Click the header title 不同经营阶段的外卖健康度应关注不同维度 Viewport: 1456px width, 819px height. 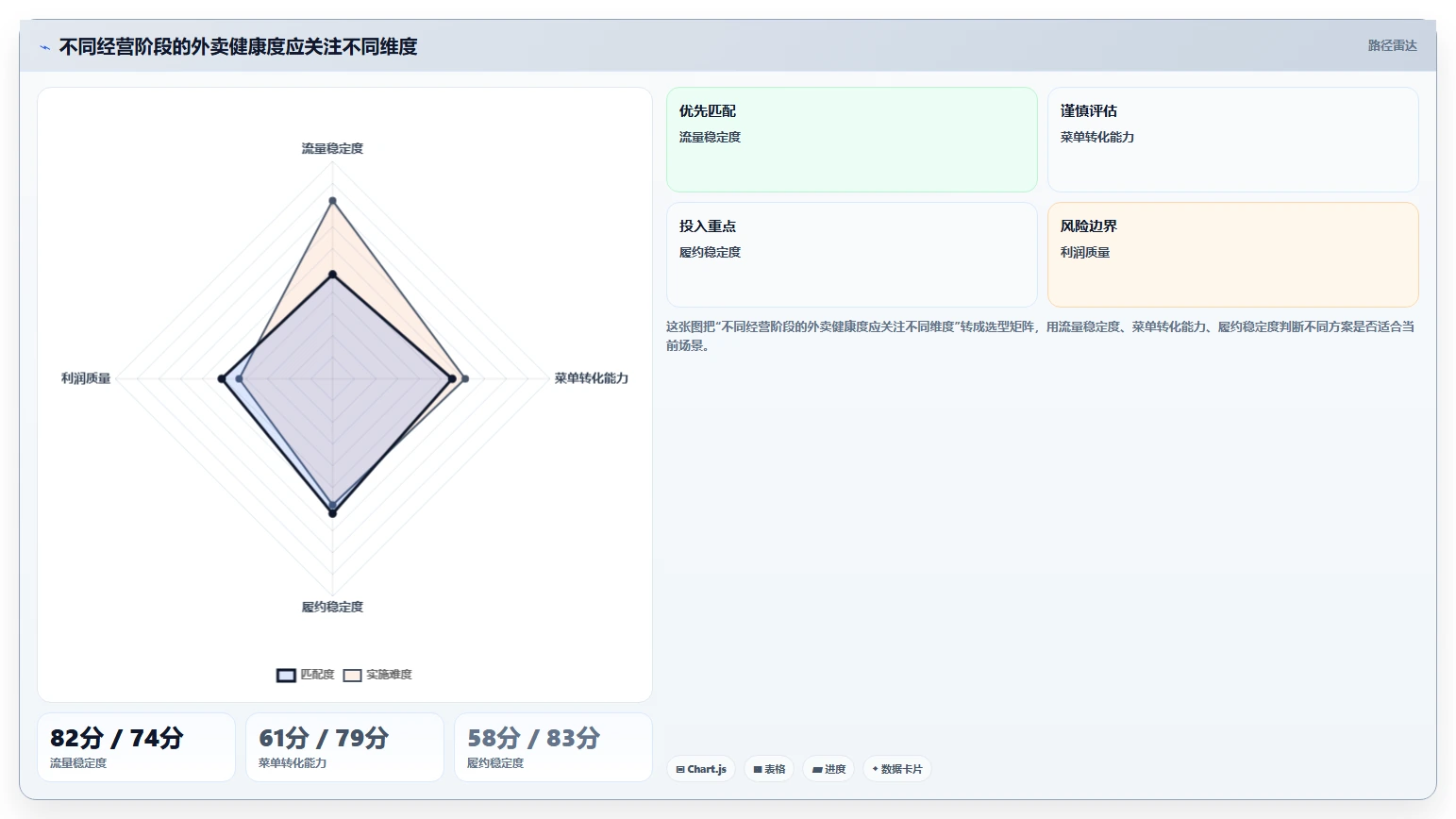coord(238,47)
